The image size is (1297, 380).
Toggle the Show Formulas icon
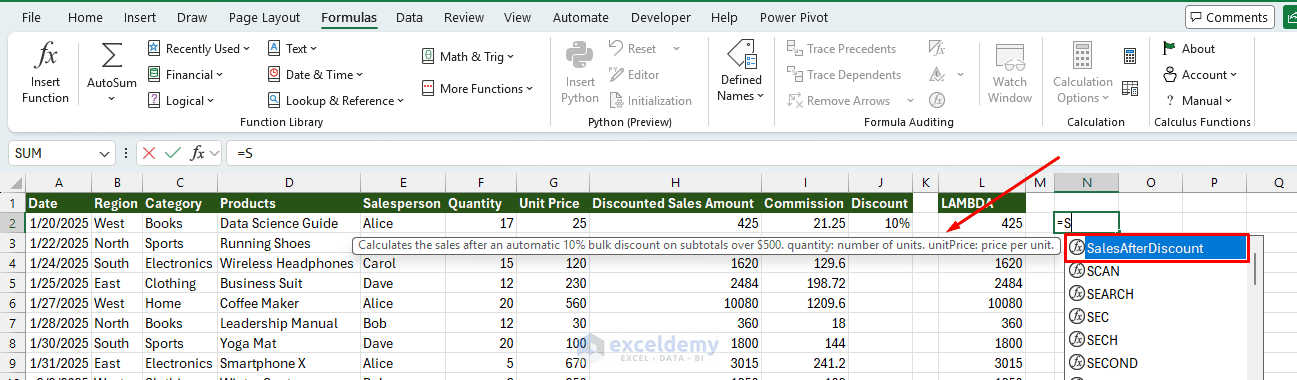[x=936, y=48]
